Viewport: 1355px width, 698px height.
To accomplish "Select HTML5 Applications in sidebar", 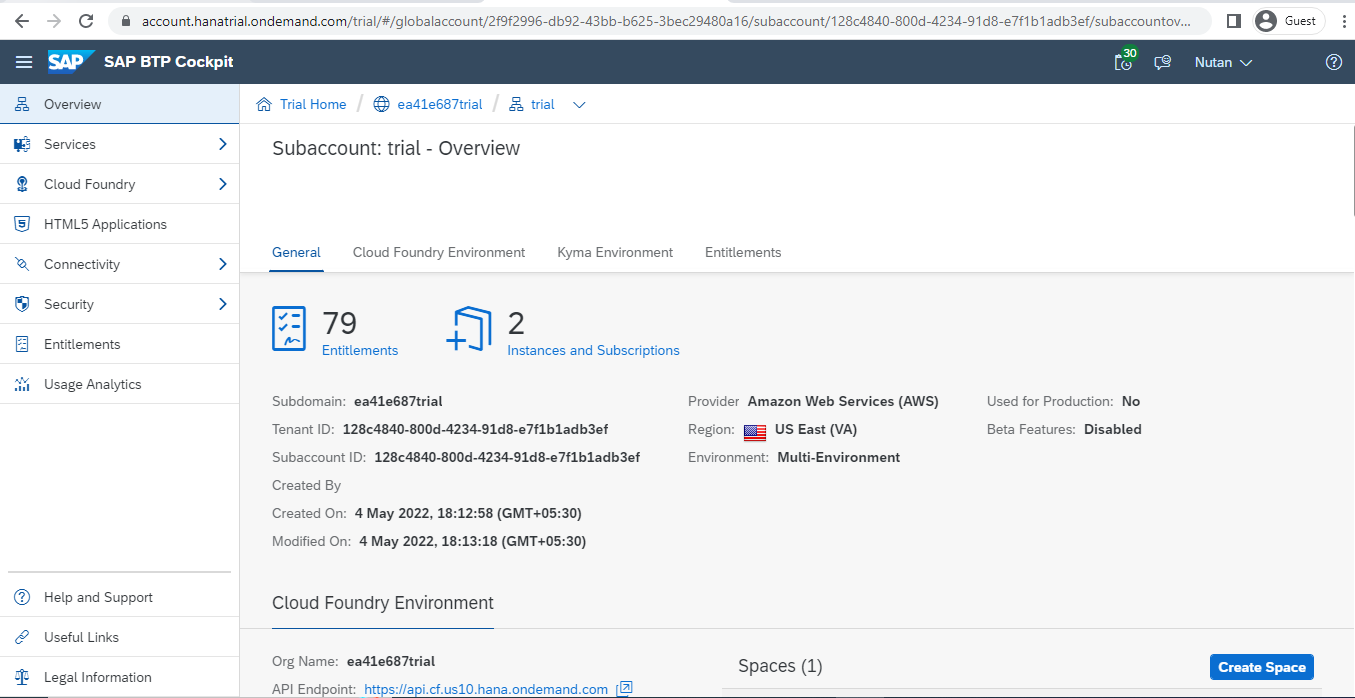I will pyautogui.click(x=120, y=224).
